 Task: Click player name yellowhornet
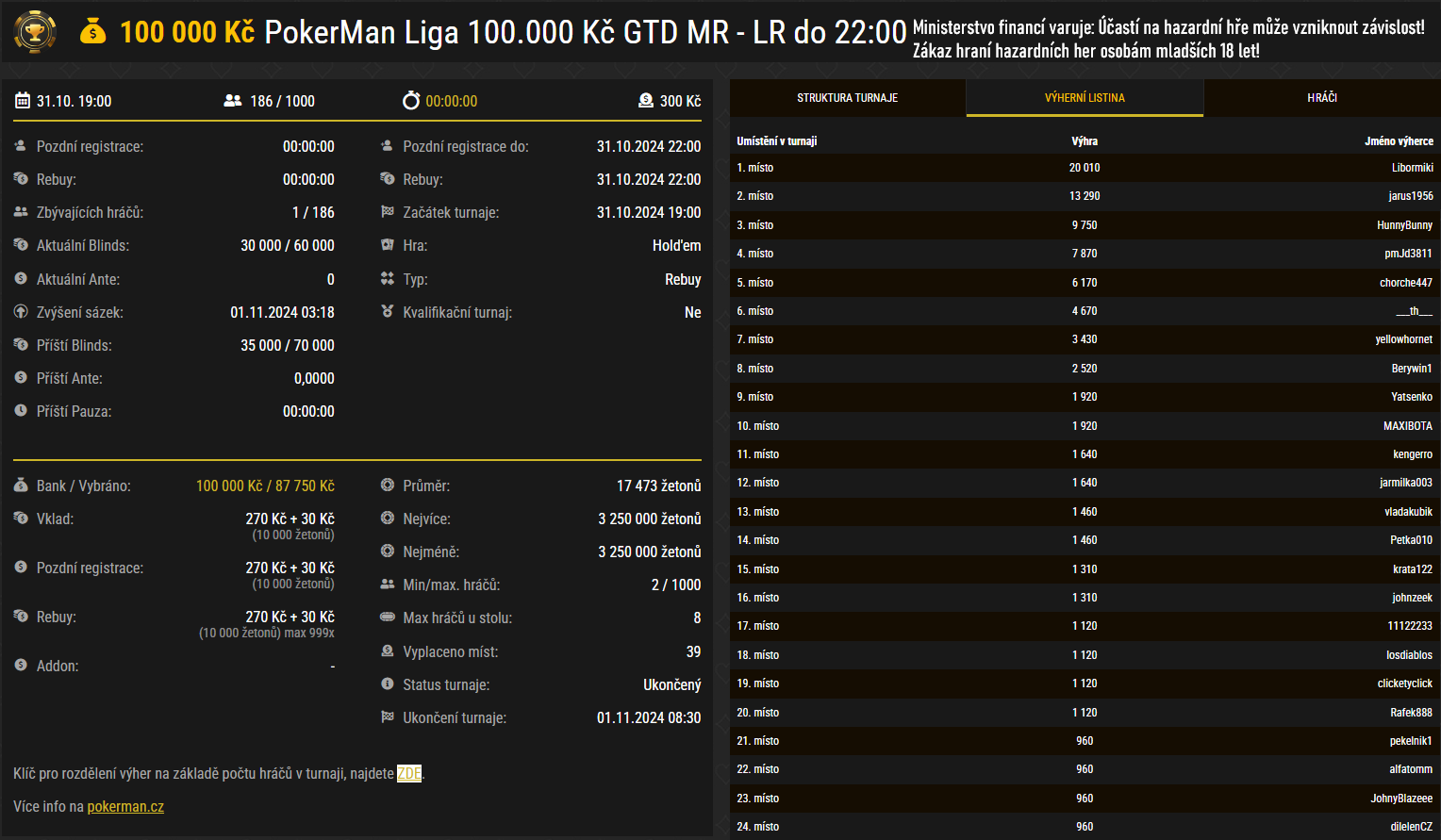(1403, 339)
